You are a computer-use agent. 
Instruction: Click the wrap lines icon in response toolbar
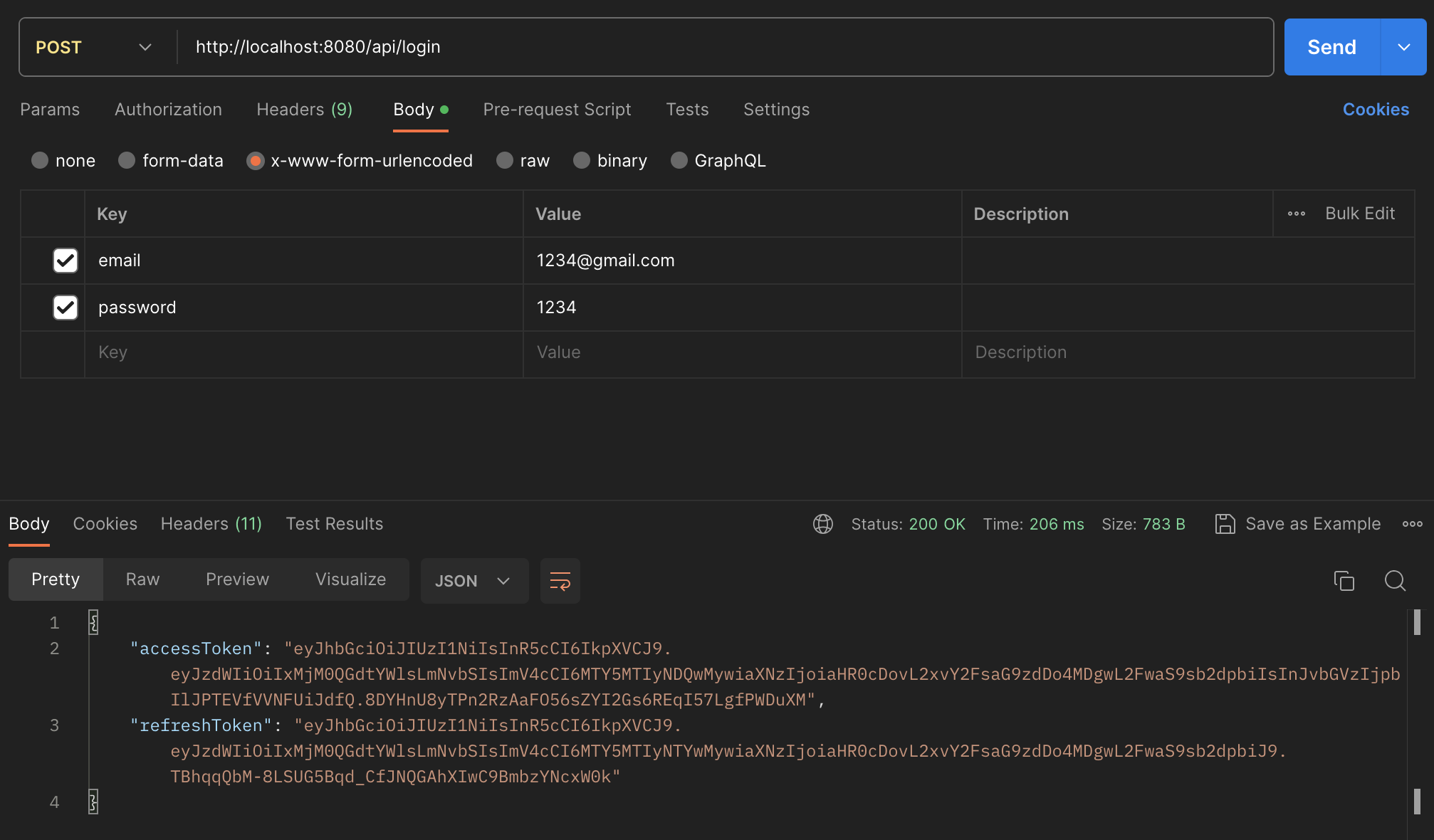coord(560,581)
